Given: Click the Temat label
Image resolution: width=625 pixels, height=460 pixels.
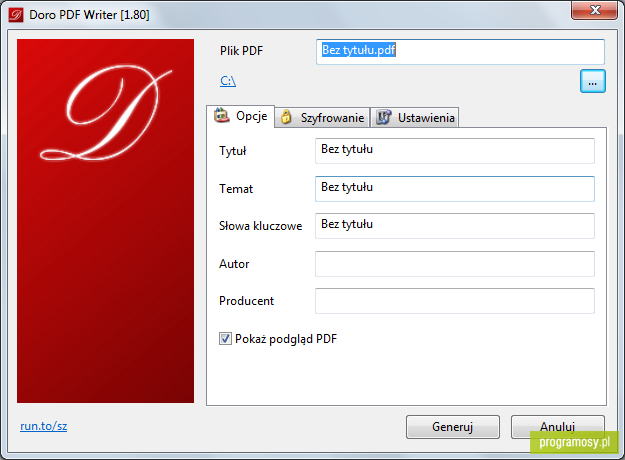Looking at the screenshot, I should pyautogui.click(x=236, y=189).
